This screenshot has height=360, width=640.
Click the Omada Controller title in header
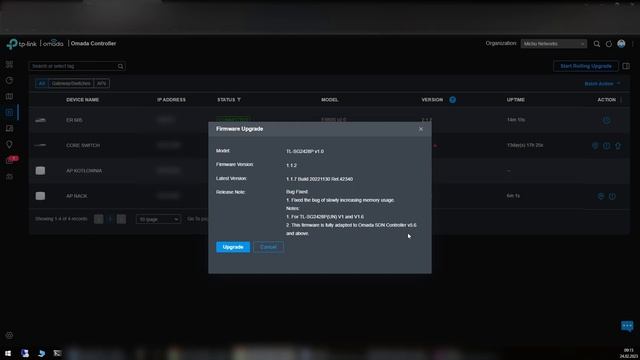[x=93, y=43]
